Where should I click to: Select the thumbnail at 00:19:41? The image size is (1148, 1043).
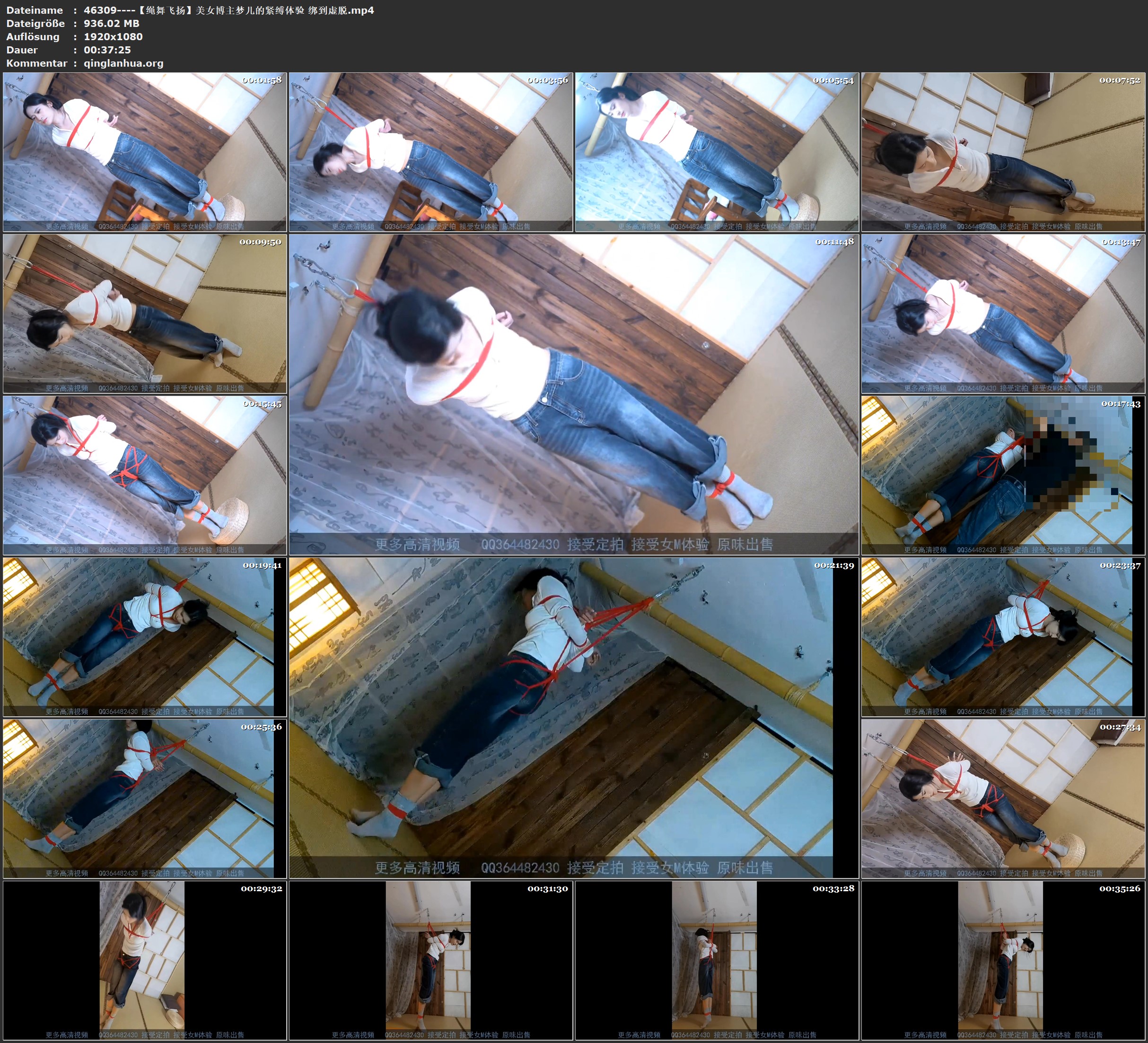click(145, 636)
